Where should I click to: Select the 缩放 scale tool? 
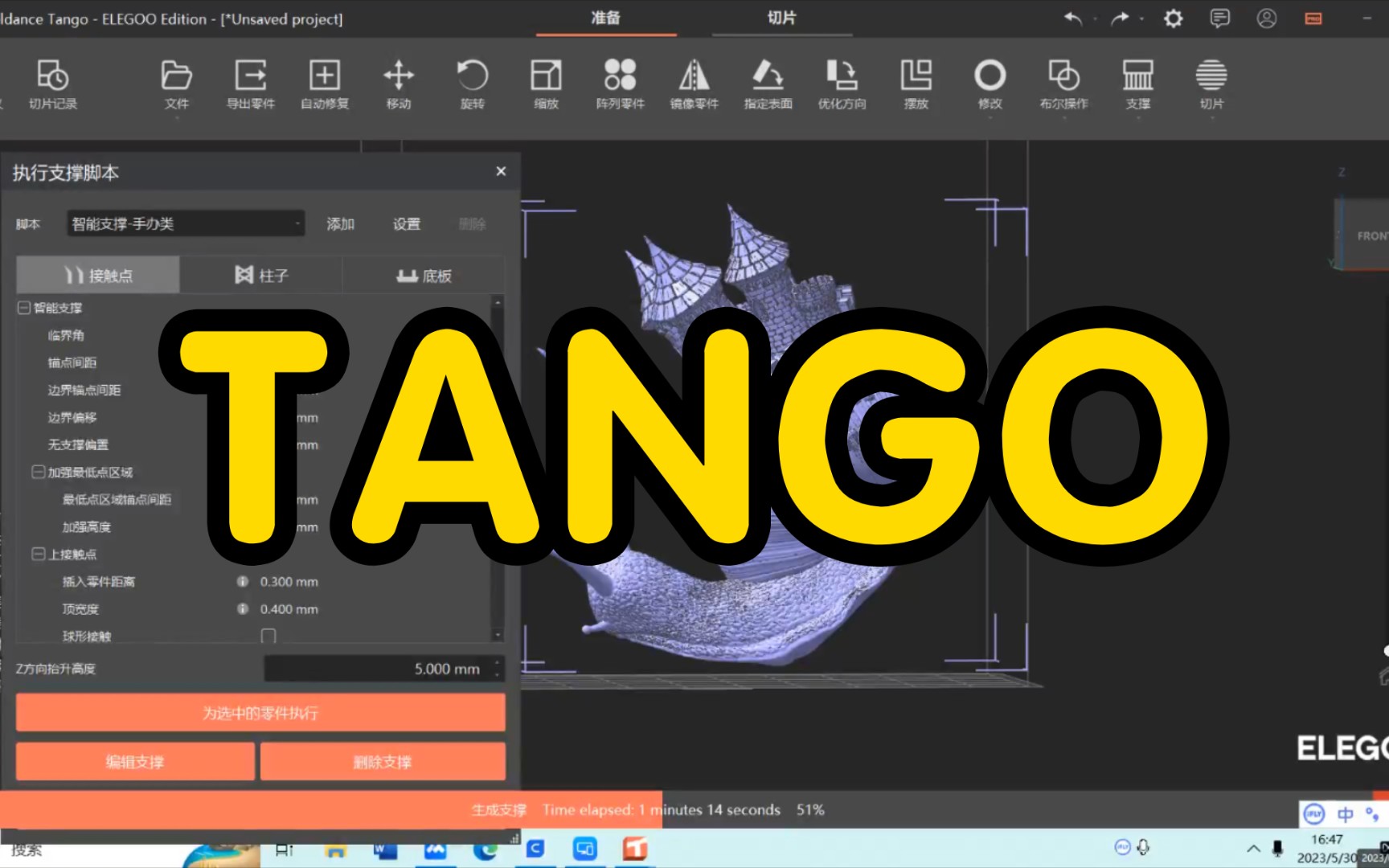tap(547, 84)
